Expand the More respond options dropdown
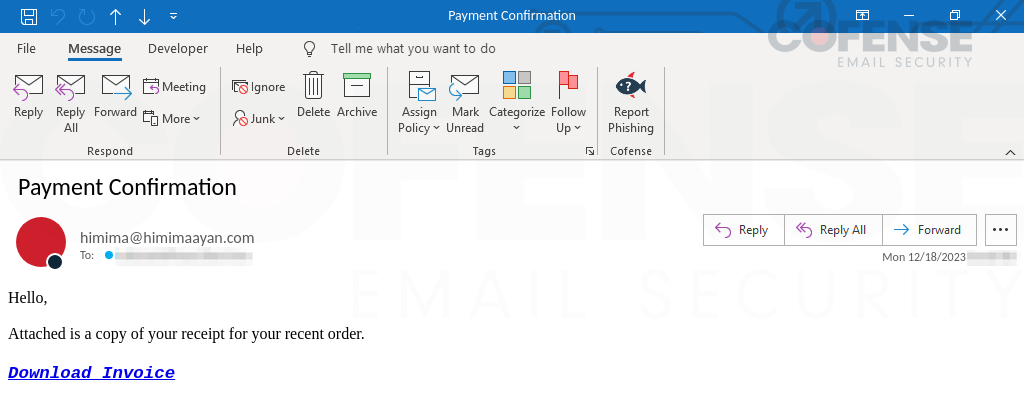This screenshot has height=400, width=1024. (x=172, y=118)
